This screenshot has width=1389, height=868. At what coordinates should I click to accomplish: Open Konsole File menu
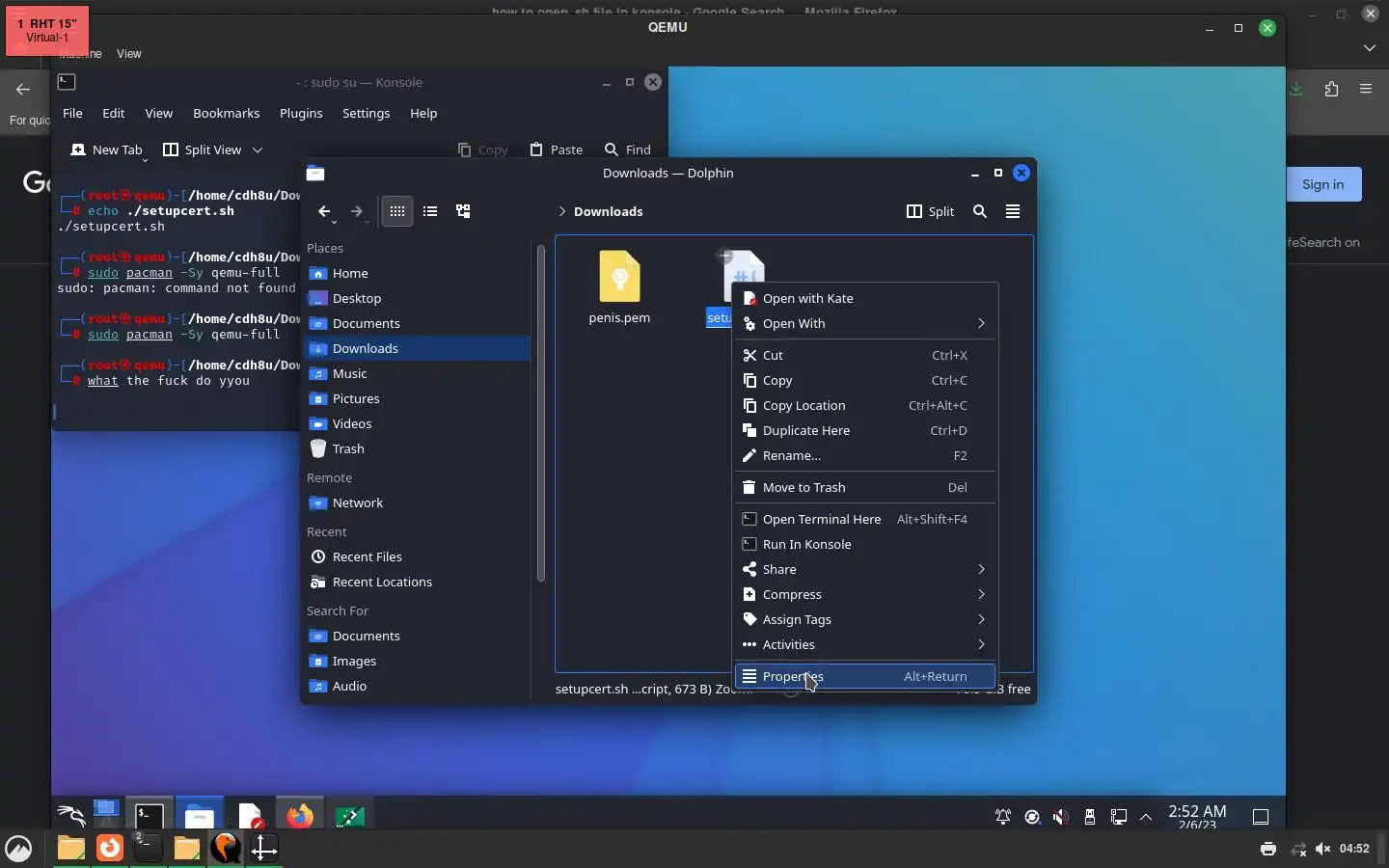click(72, 113)
